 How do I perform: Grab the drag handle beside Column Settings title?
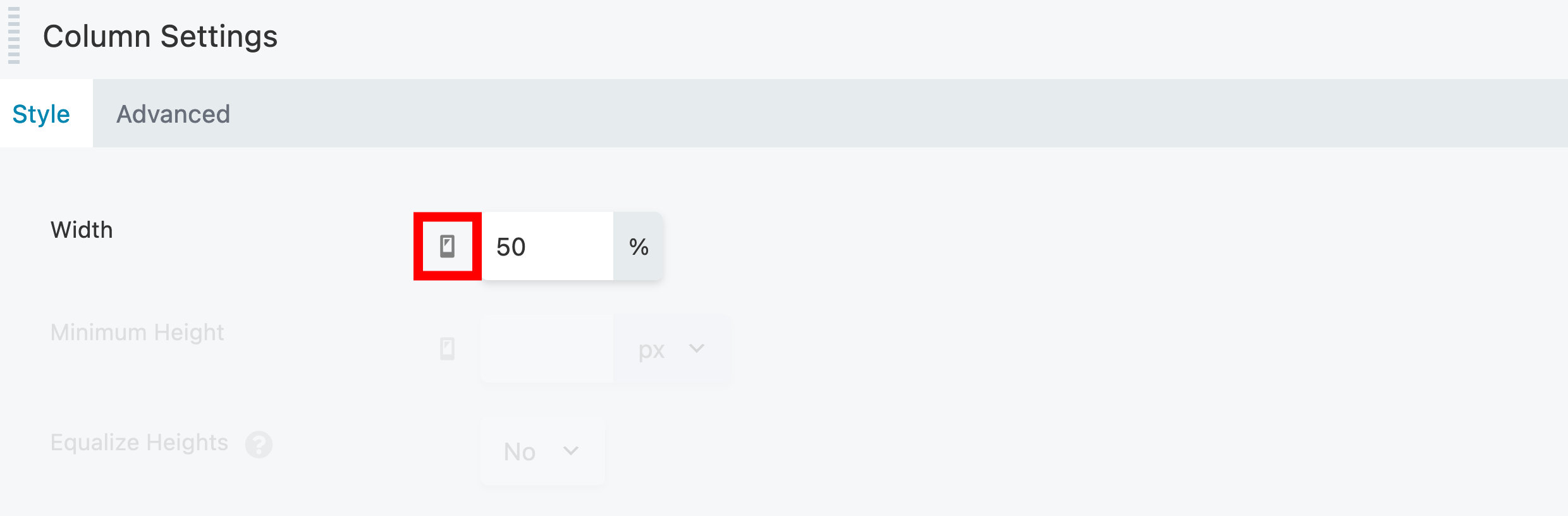tap(14, 35)
